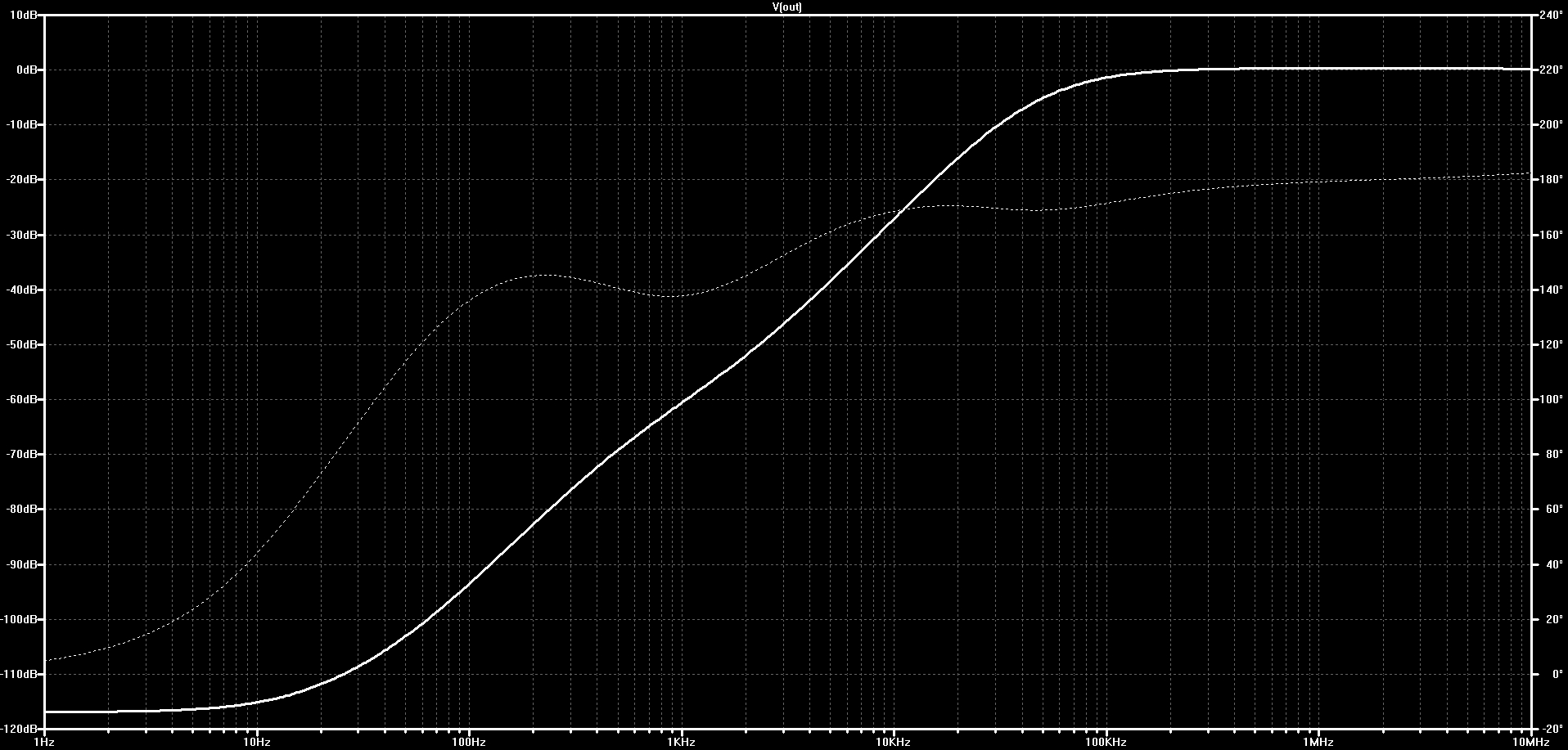Select the 0° phase axis label
The height and width of the screenshot is (750, 1568).
pos(1556,674)
